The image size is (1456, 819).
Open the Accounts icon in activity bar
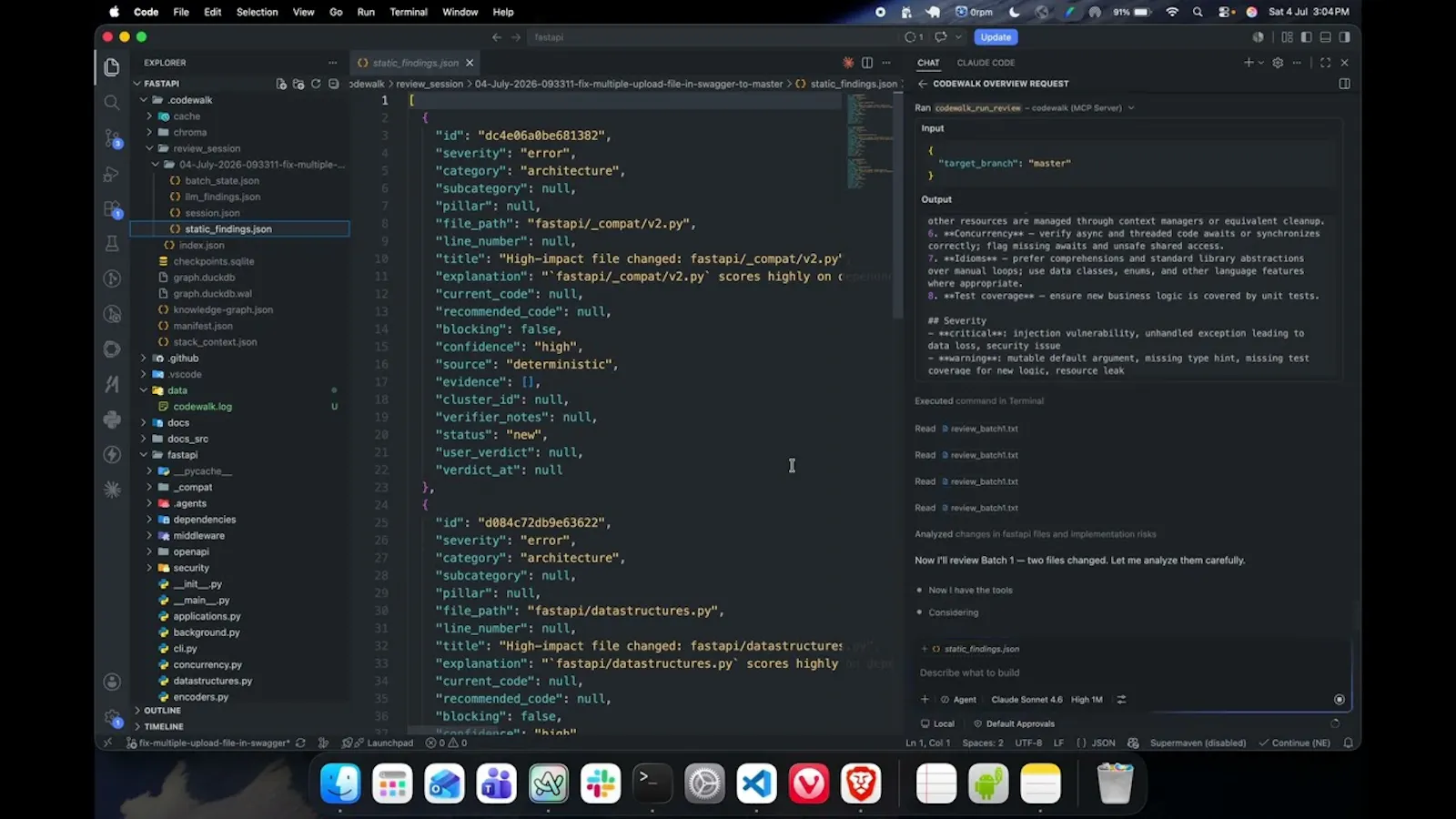112,682
